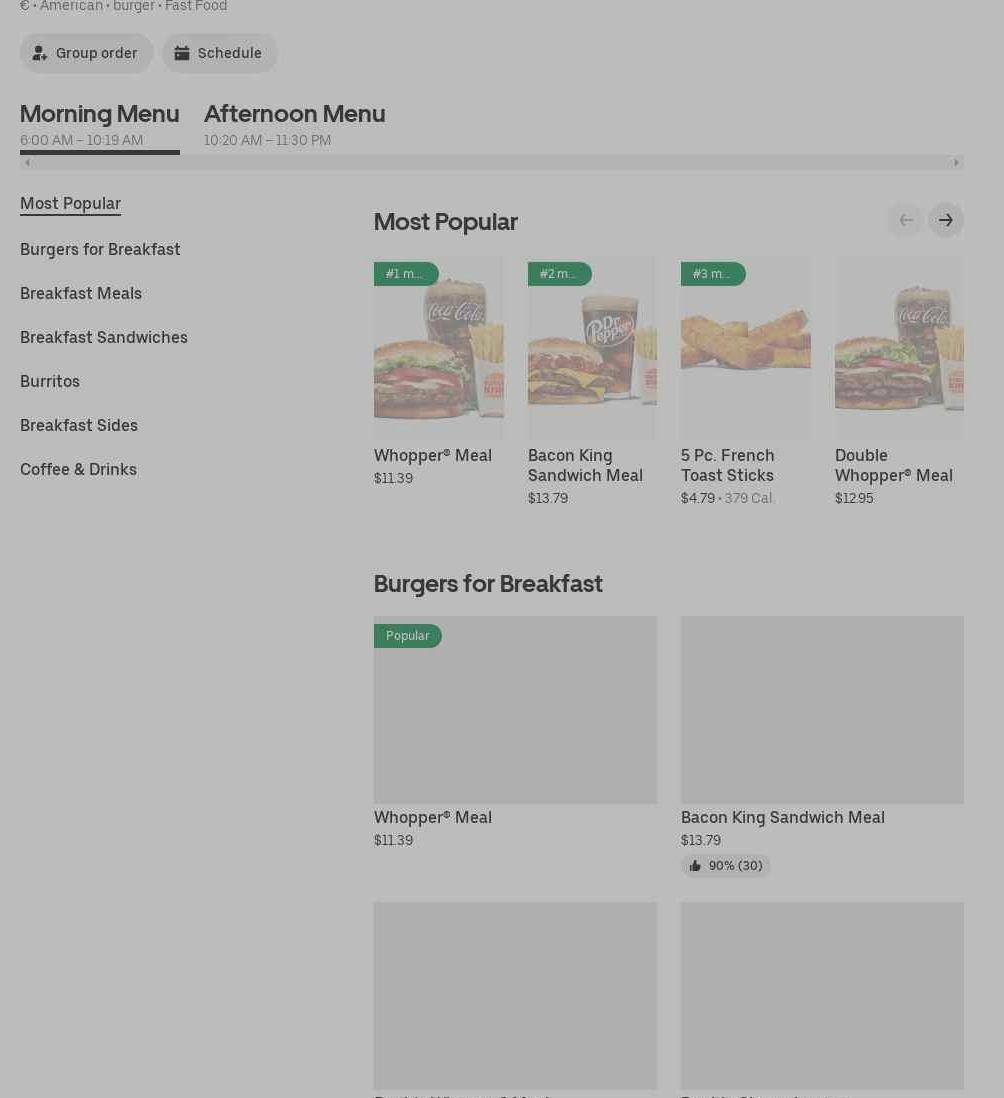Click the #1 most liked Whopper Meal image

438,348
